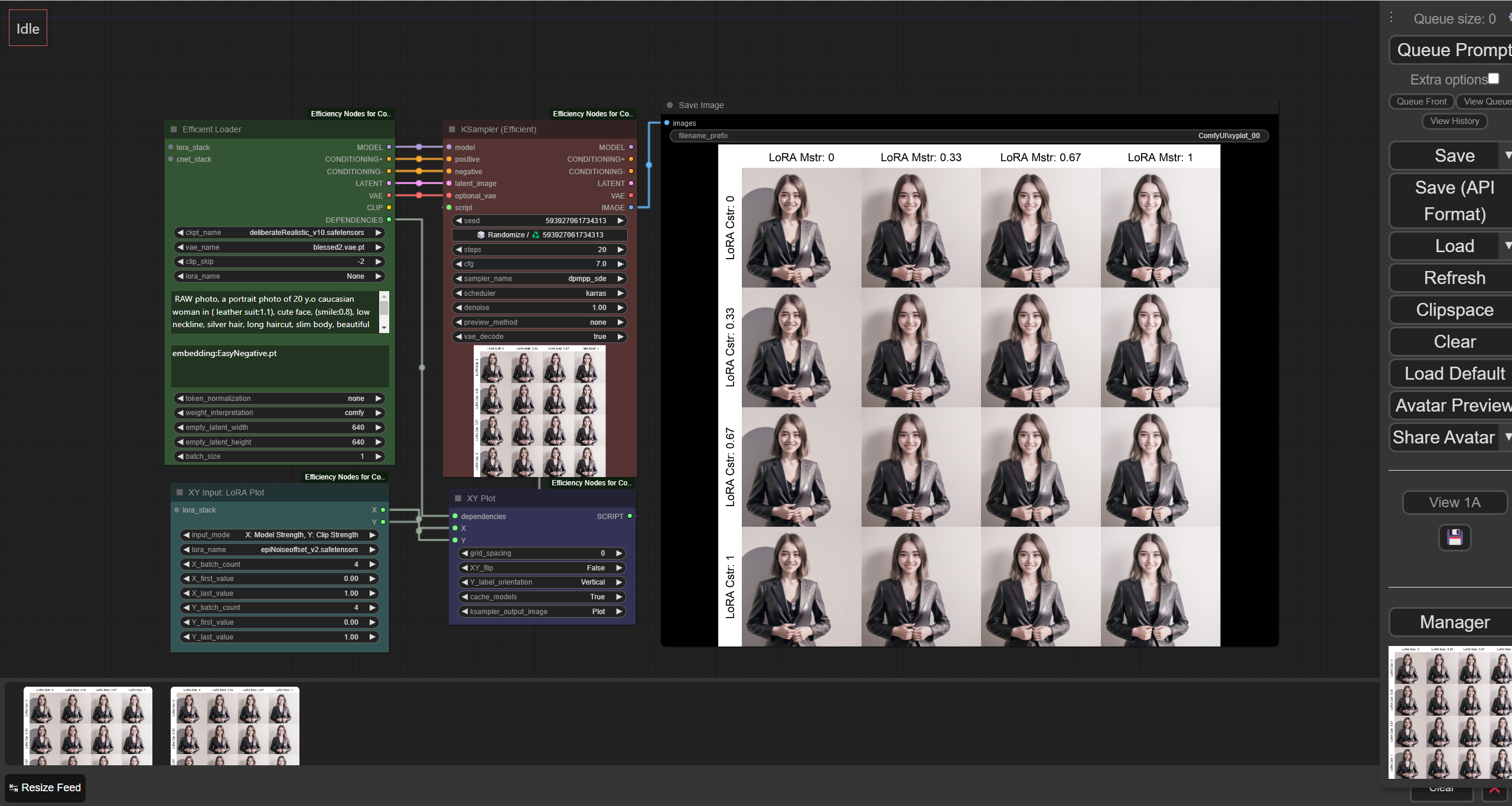The width and height of the screenshot is (1512, 806).
Task: Click the KSampler (Efficient) title square icon
Action: coord(452,129)
